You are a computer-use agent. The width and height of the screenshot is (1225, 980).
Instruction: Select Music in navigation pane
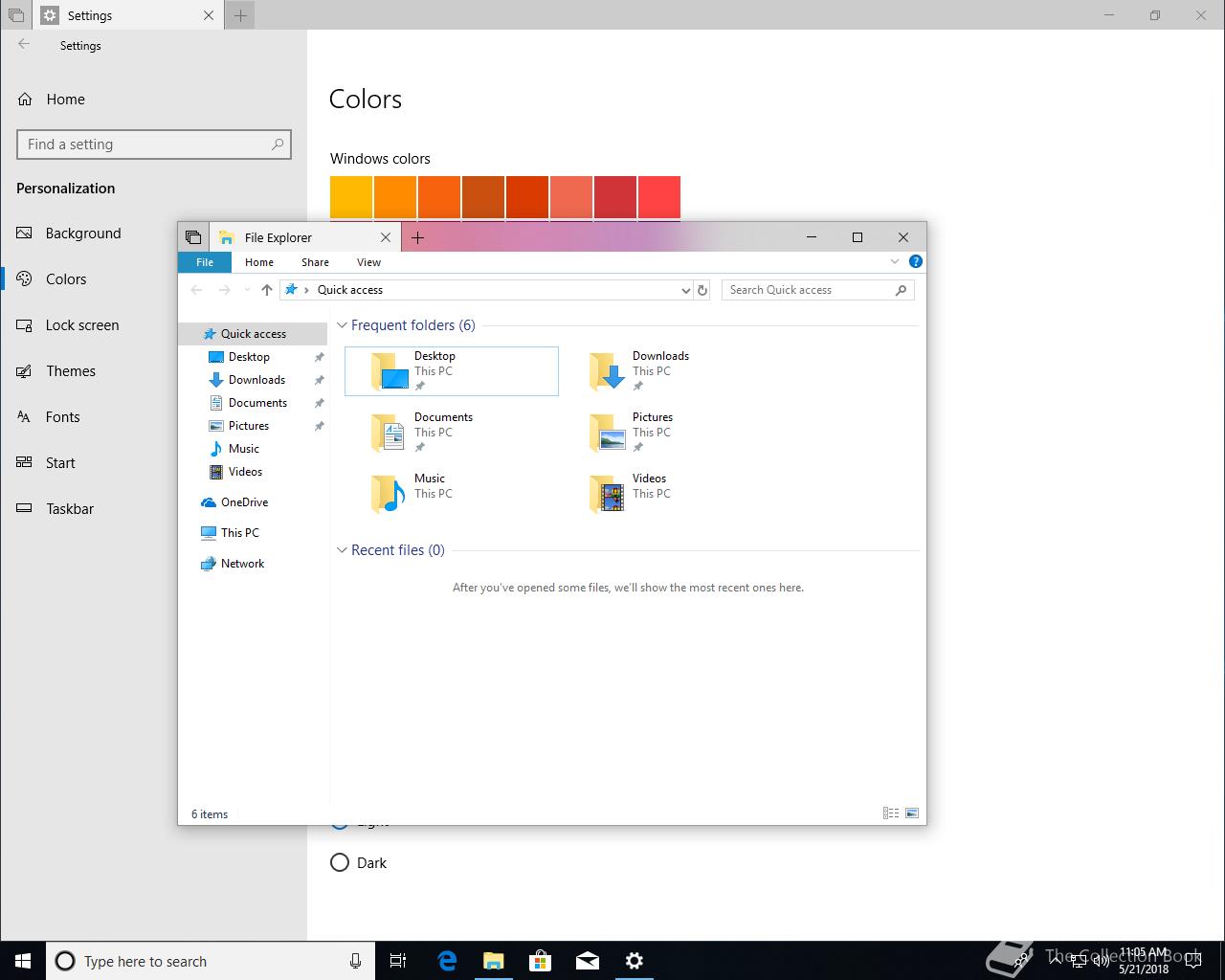click(253, 449)
